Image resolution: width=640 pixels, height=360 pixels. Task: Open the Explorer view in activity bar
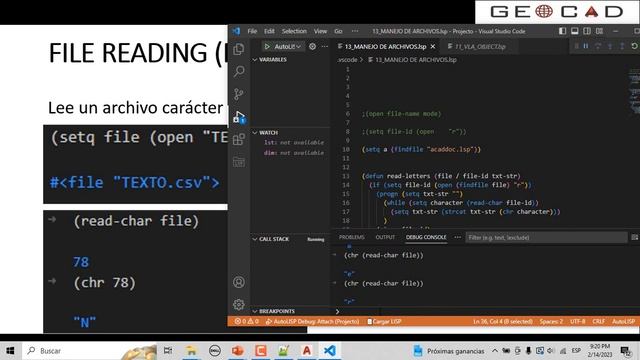(x=239, y=49)
